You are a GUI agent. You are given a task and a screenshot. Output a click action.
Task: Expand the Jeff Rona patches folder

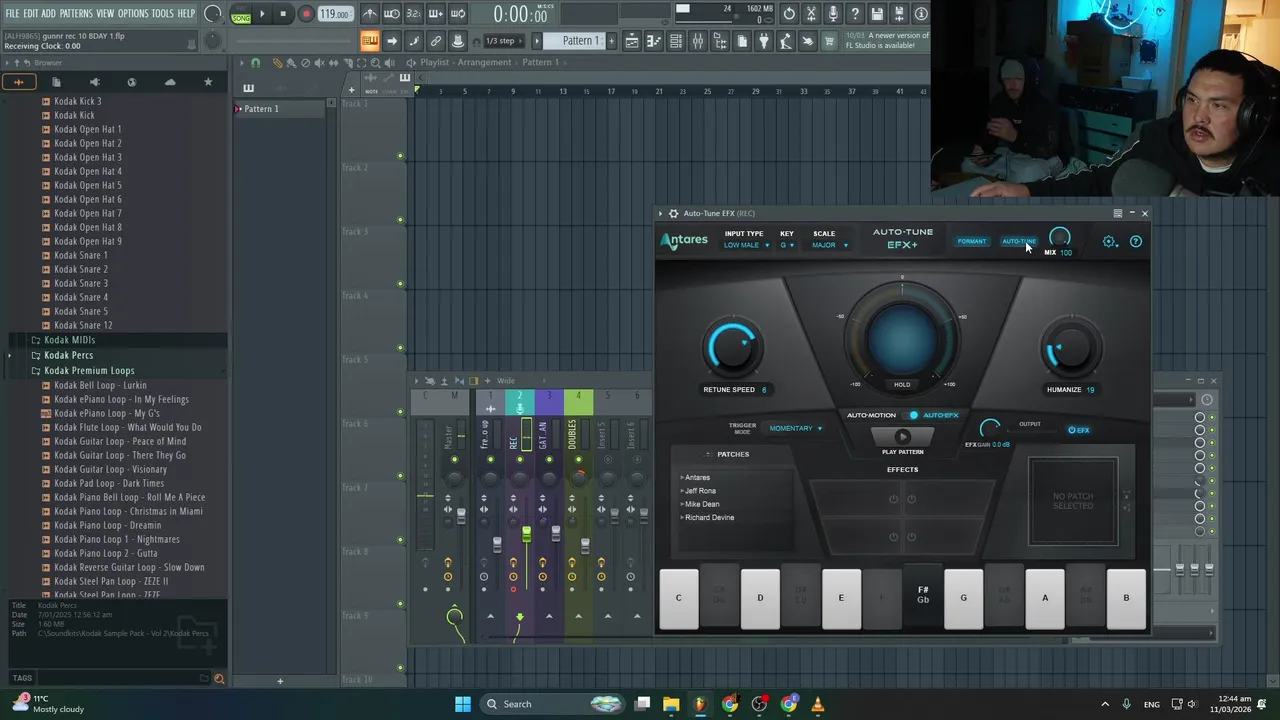click(699, 491)
